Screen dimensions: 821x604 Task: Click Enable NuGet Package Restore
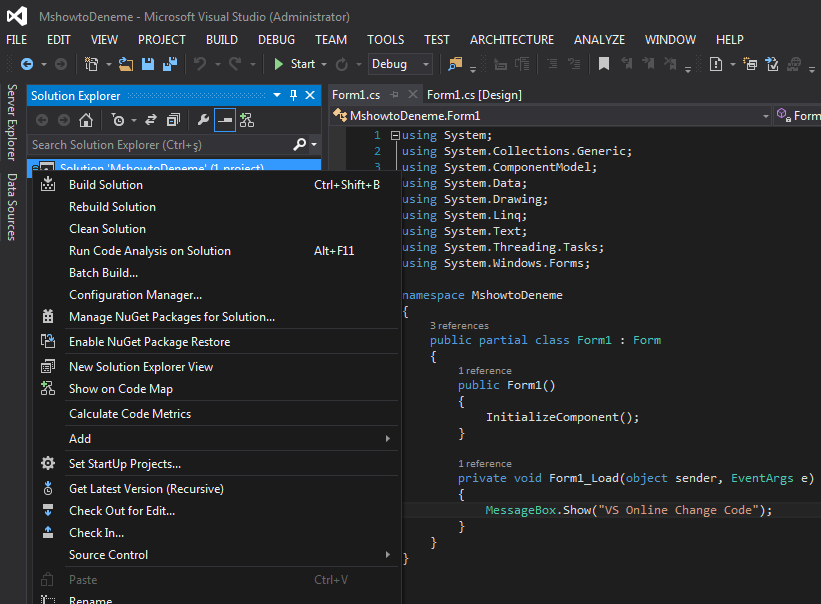click(217, 342)
